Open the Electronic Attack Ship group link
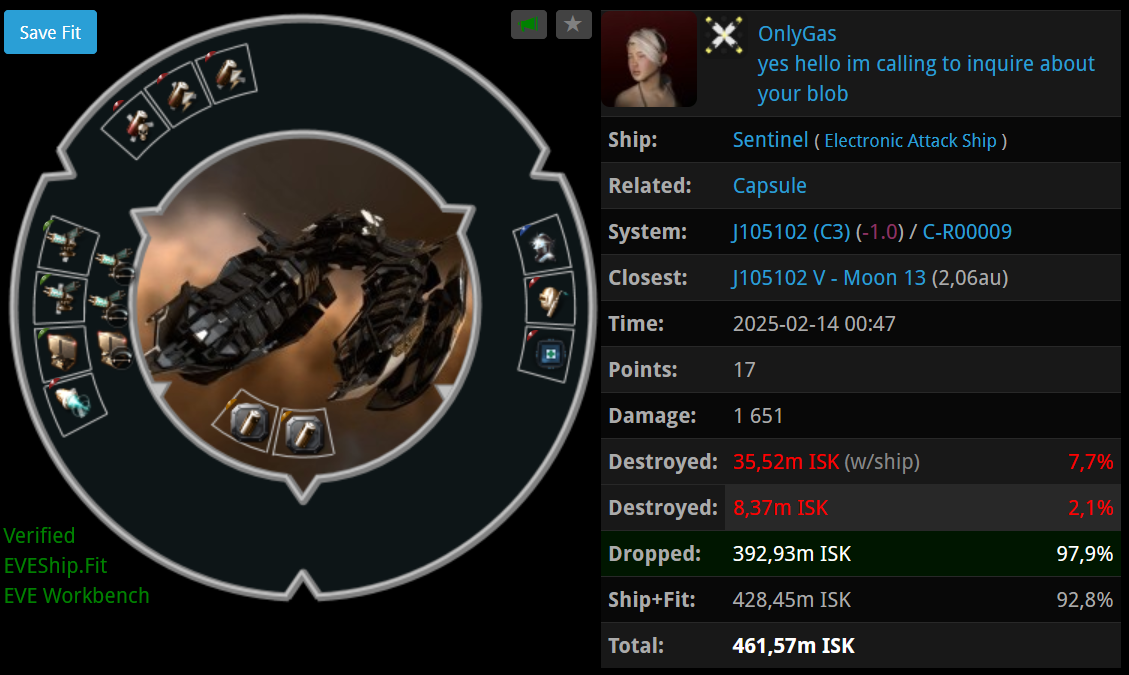1129x675 pixels. (x=910, y=140)
